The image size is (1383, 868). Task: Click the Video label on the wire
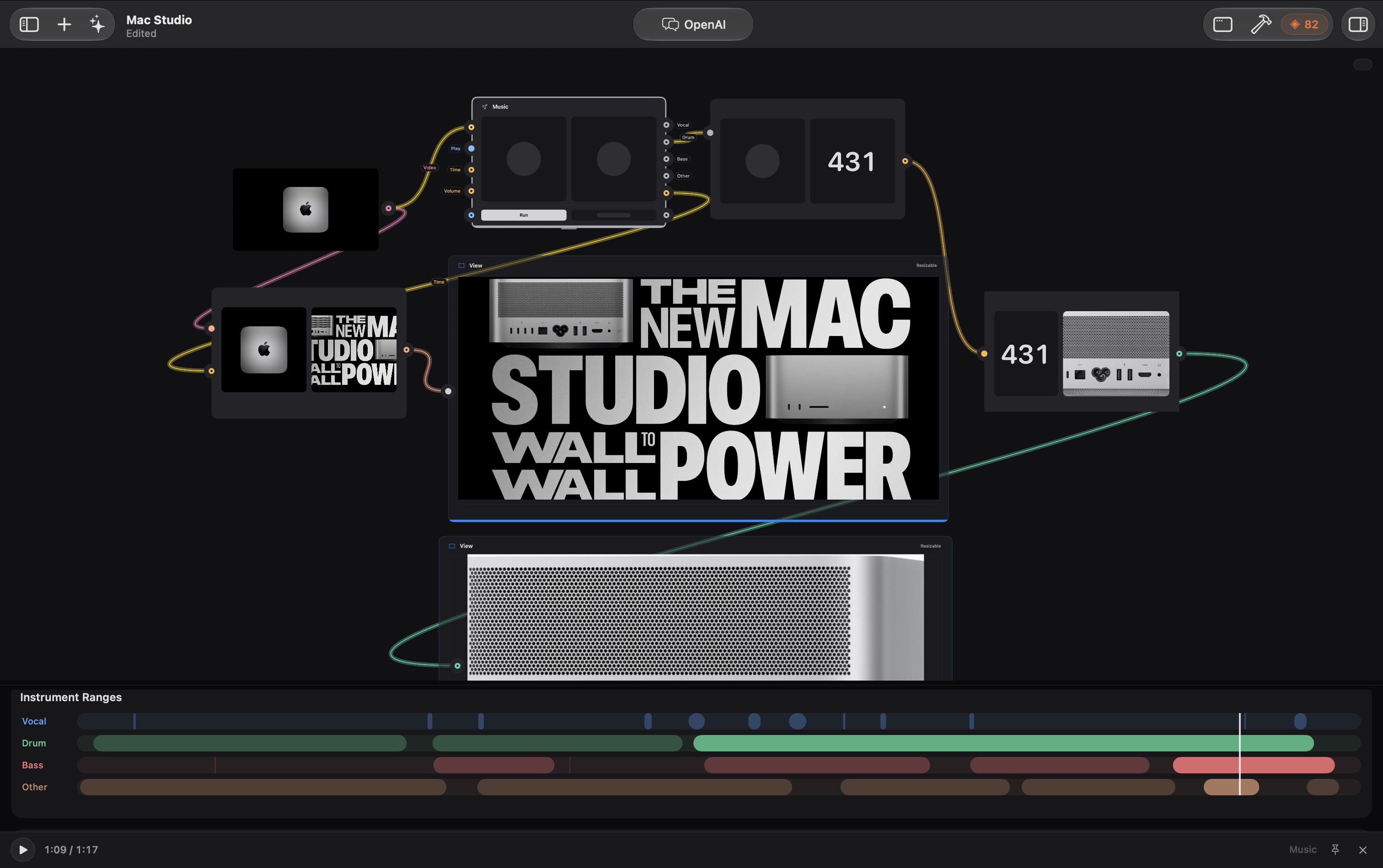[x=429, y=168]
